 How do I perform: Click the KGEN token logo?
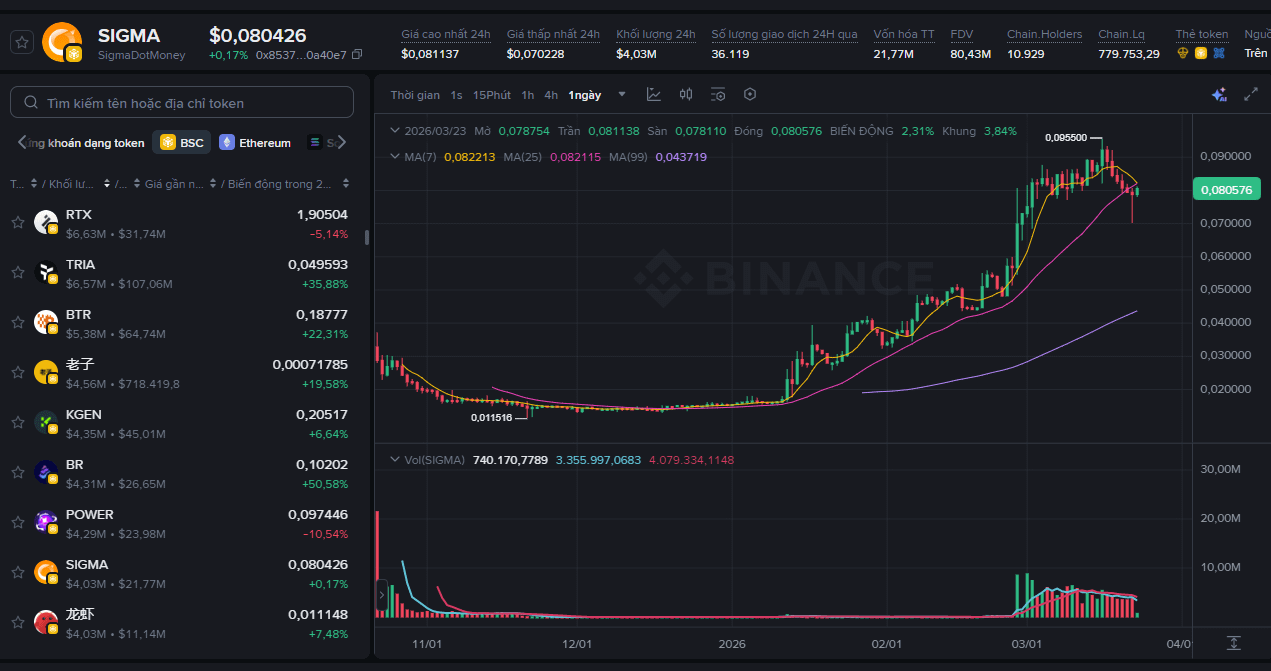click(46, 422)
